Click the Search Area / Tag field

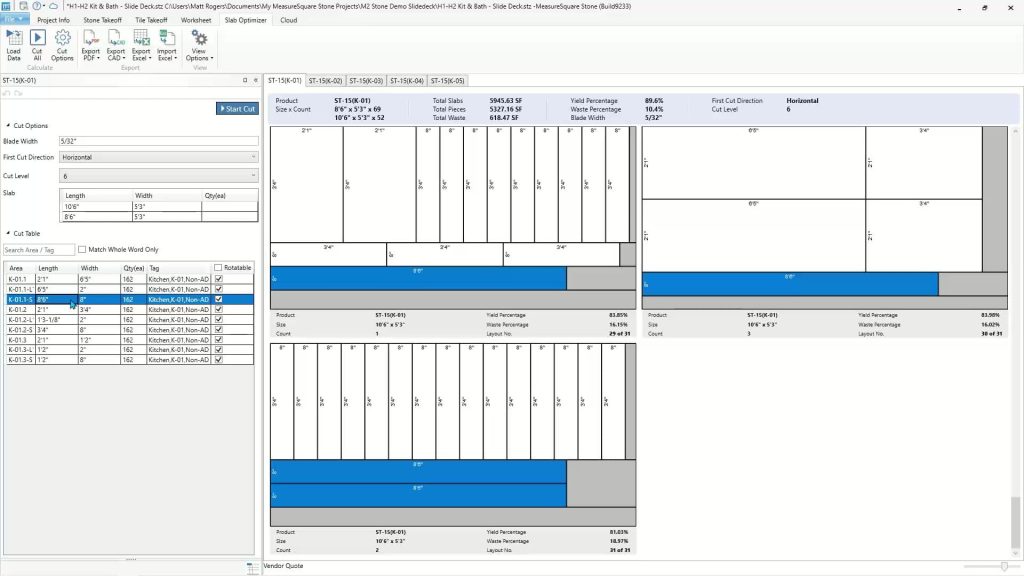[x=39, y=250]
